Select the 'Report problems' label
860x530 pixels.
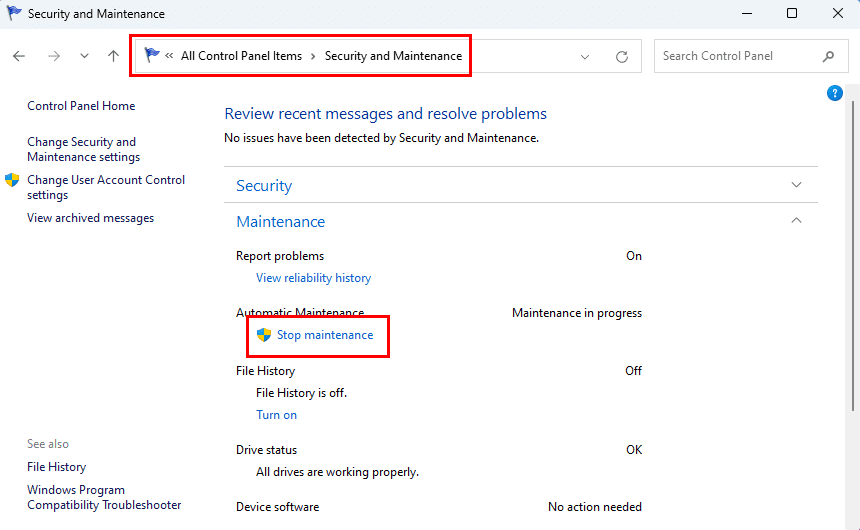pyautogui.click(x=280, y=256)
